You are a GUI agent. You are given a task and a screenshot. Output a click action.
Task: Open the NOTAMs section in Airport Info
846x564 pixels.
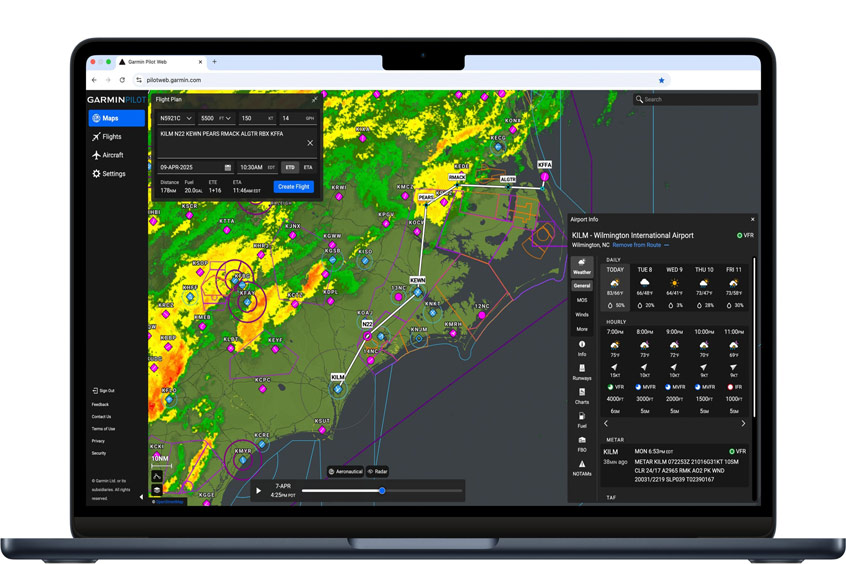(x=581, y=468)
